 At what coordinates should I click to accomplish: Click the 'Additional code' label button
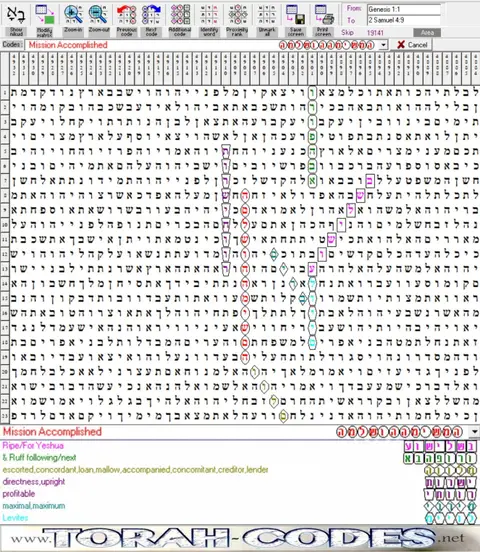[180, 32]
